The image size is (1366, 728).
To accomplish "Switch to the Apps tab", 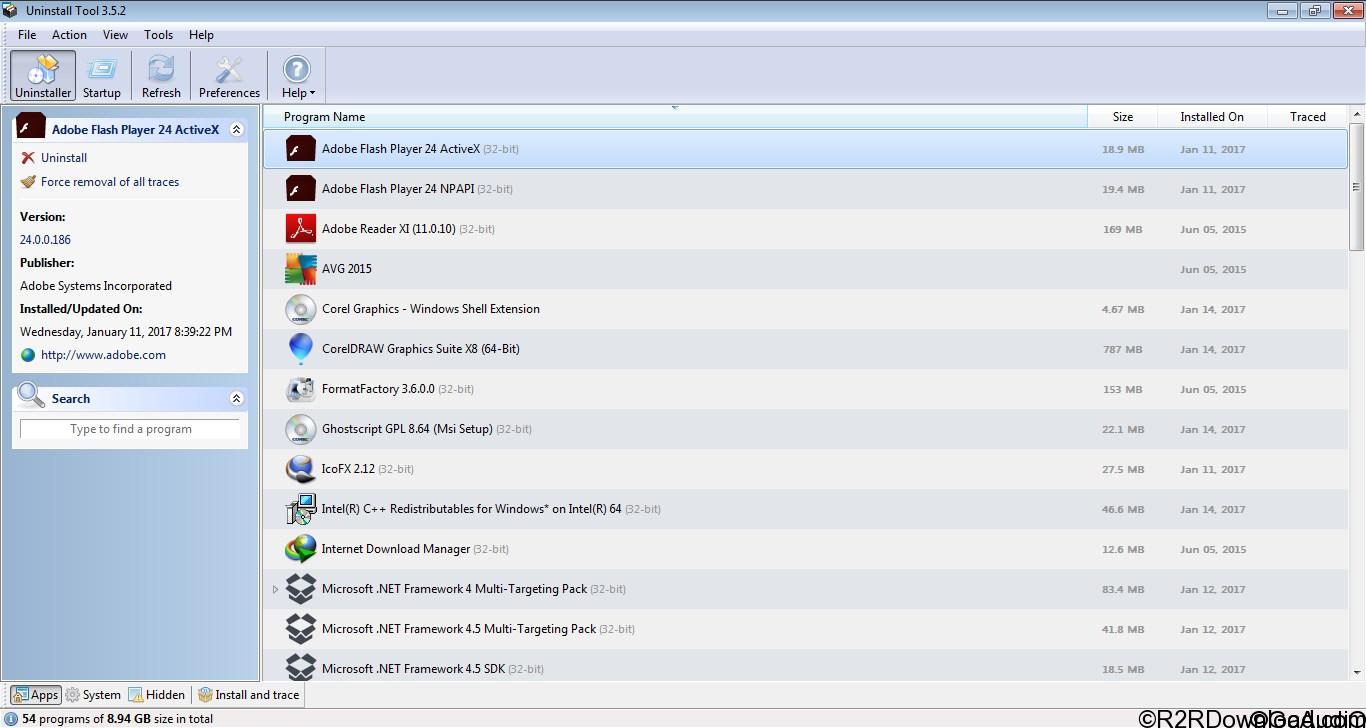I will pos(36,695).
